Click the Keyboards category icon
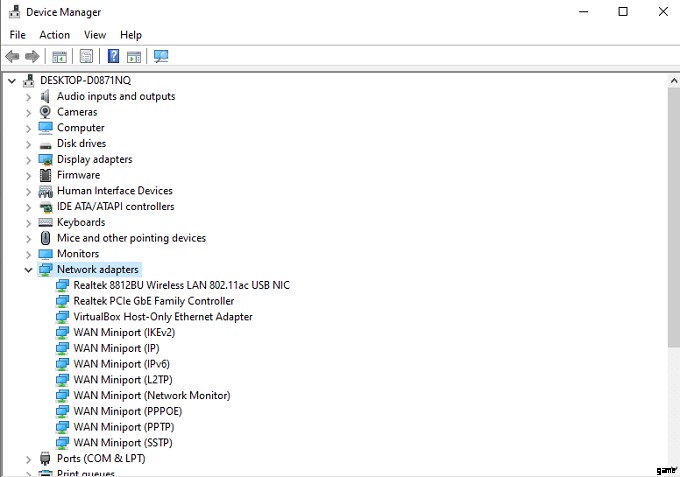The height and width of the screenshot is (477, 680). pyautogui.click(x=45, y=222)
